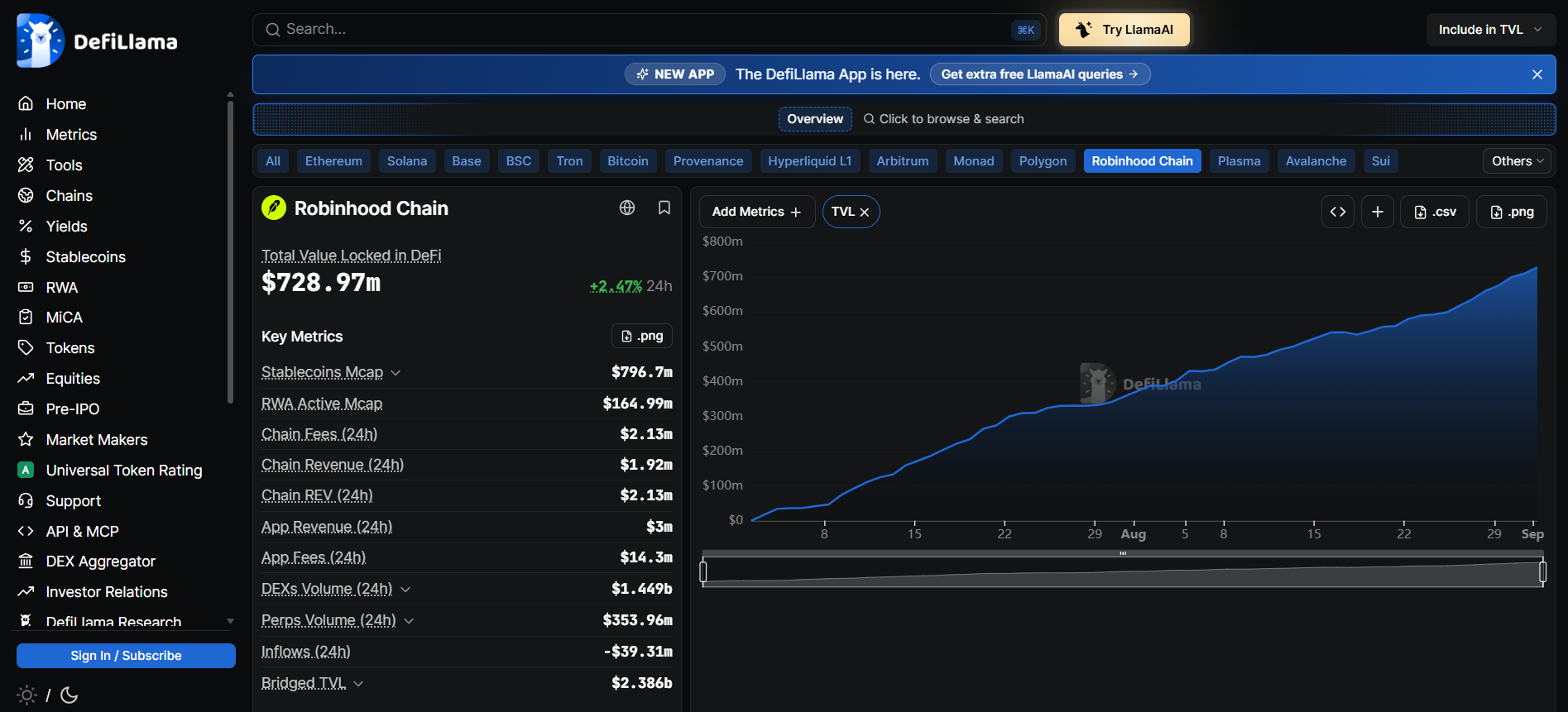Open the Others chains dropdown
The image size is (1568, 712).
[1517, 161]
